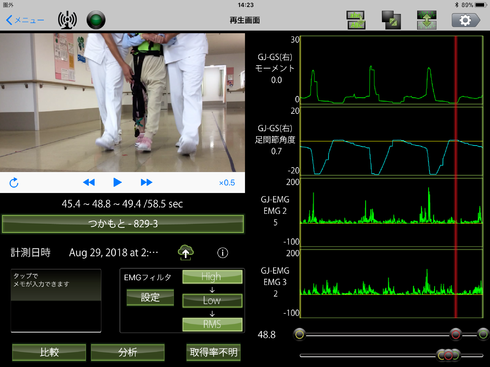This screenshot has height=367, width=490.
Task: Tap the yellow range start slider handle
Action: tap(299, 334)
